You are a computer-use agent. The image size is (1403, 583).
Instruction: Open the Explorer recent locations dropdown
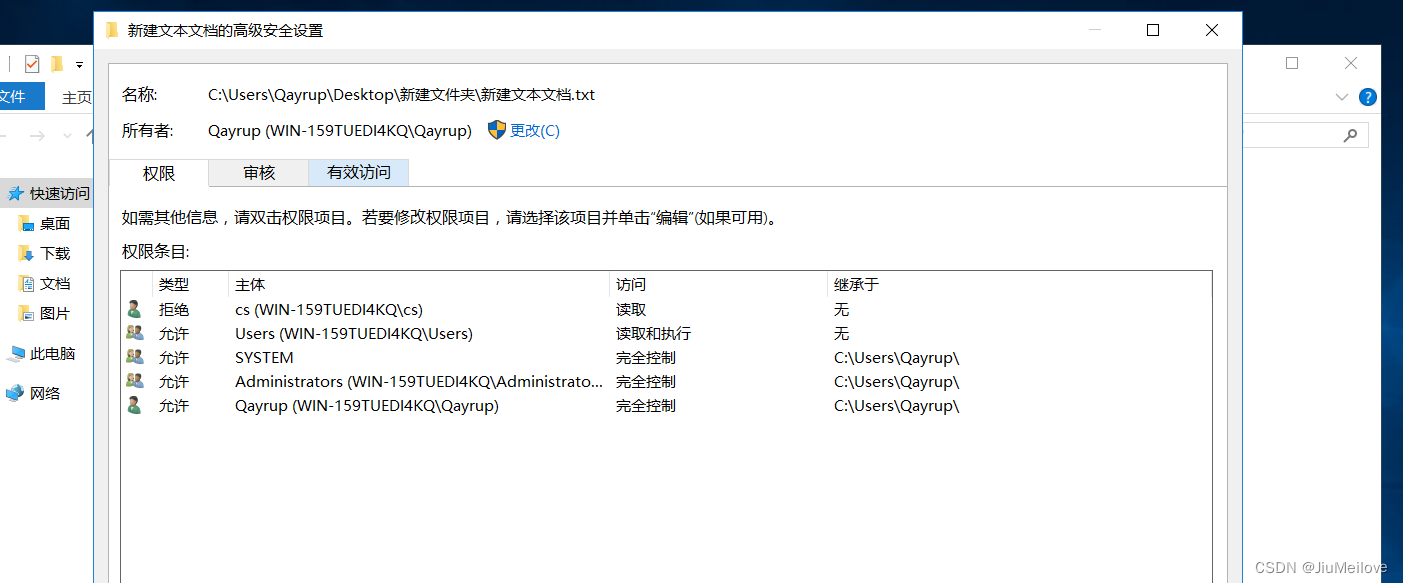coord(67,135)
